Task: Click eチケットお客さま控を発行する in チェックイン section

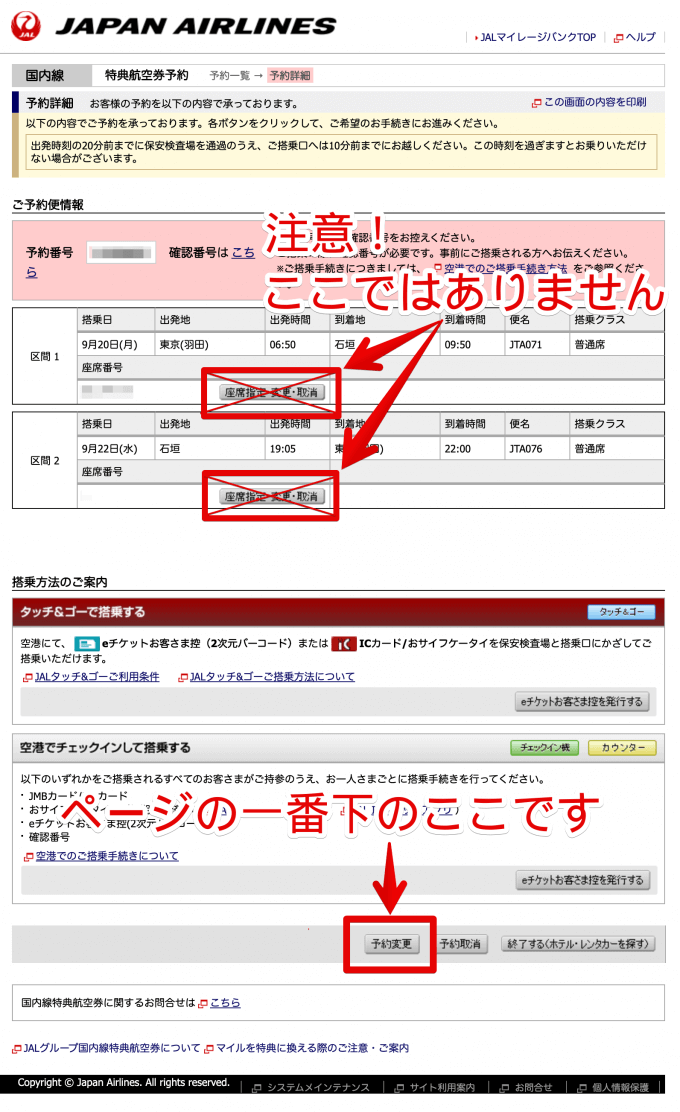Action: point(582,880)
